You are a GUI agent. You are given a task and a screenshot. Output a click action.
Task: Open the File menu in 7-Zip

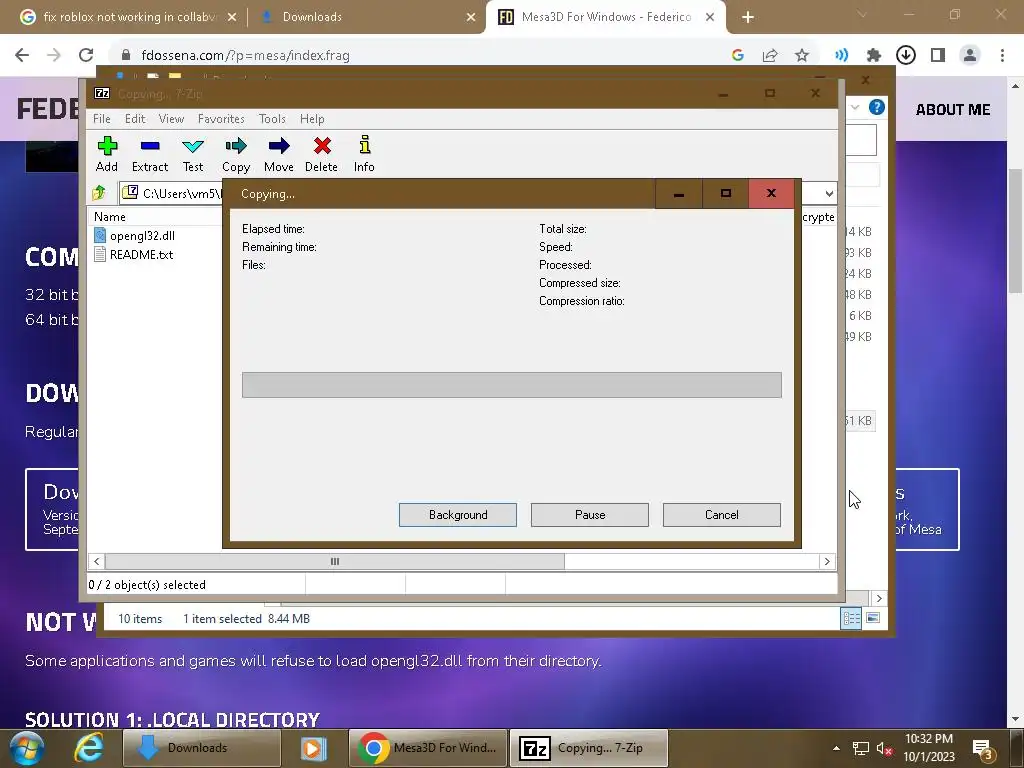[102, 119]
